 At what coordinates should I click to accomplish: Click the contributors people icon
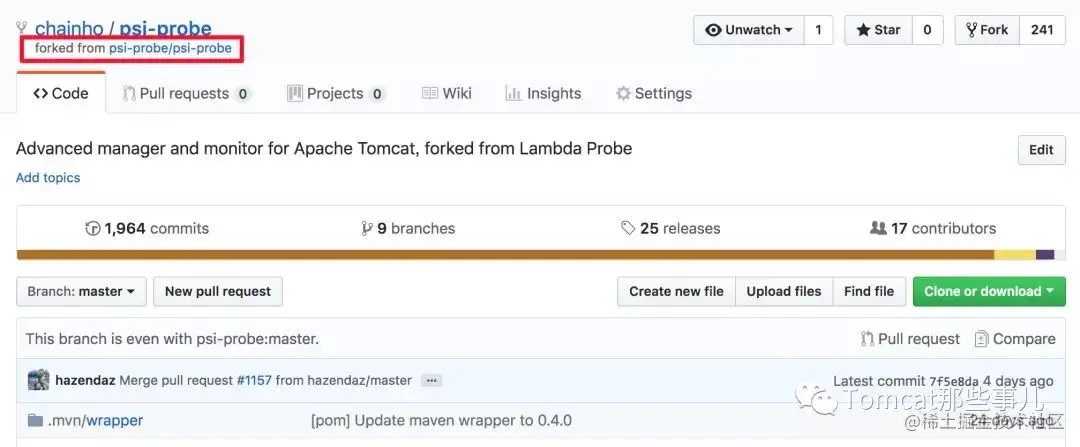[x=878, y=229]
